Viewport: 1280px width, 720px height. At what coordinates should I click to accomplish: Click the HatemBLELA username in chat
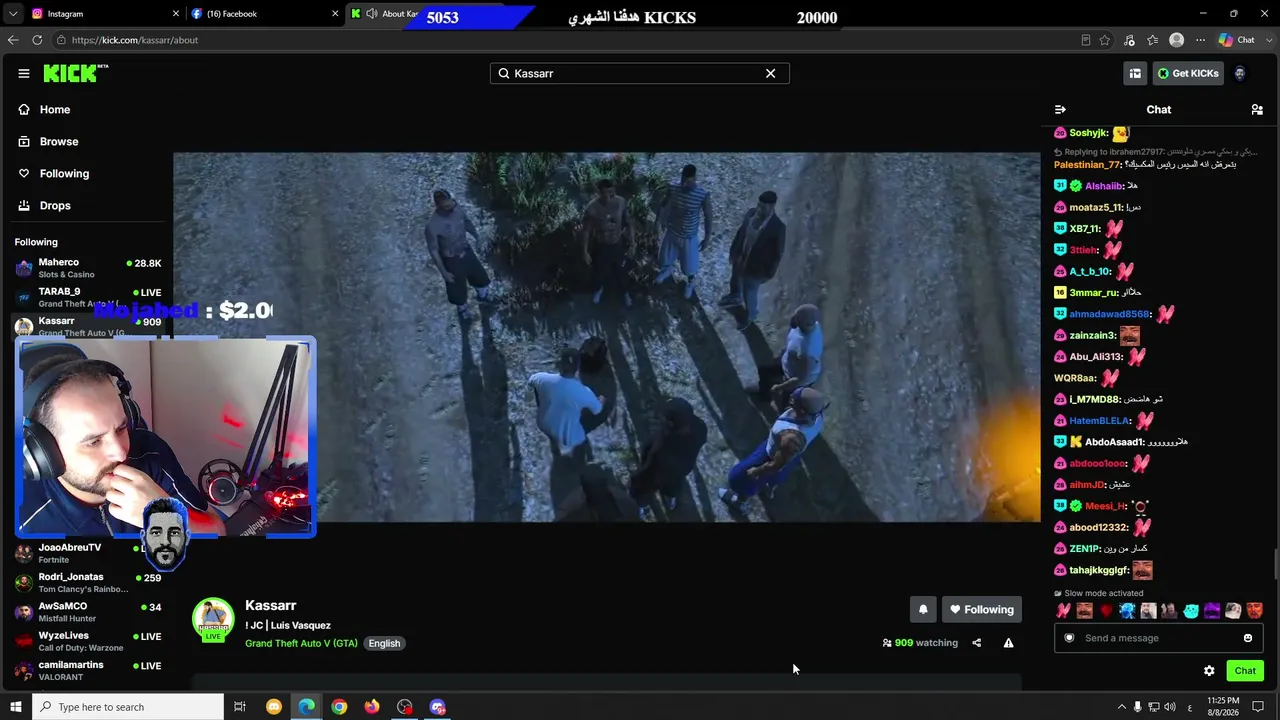1100,421
